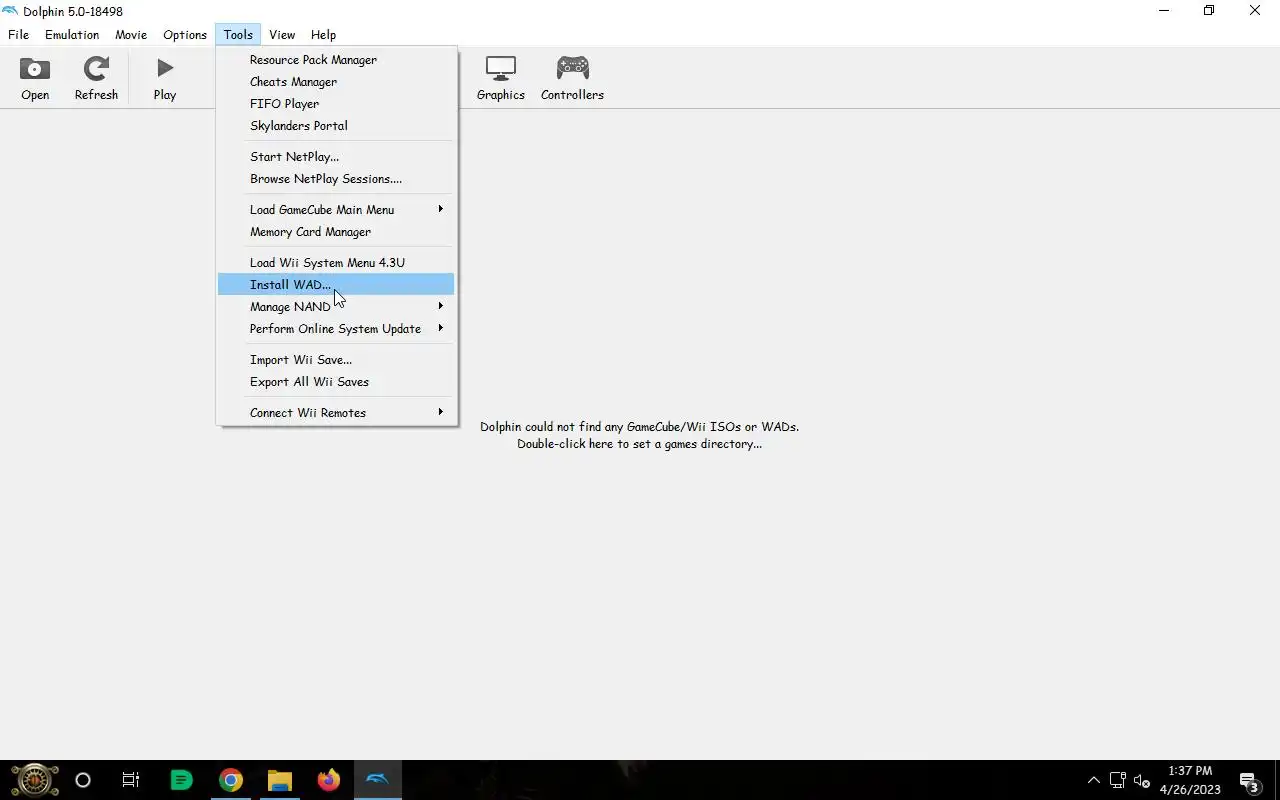This screenshot has height=800, width=1280.
Task: Minimize the Dolphin window
Action: pyautogui.click(x=1163, y=11)
